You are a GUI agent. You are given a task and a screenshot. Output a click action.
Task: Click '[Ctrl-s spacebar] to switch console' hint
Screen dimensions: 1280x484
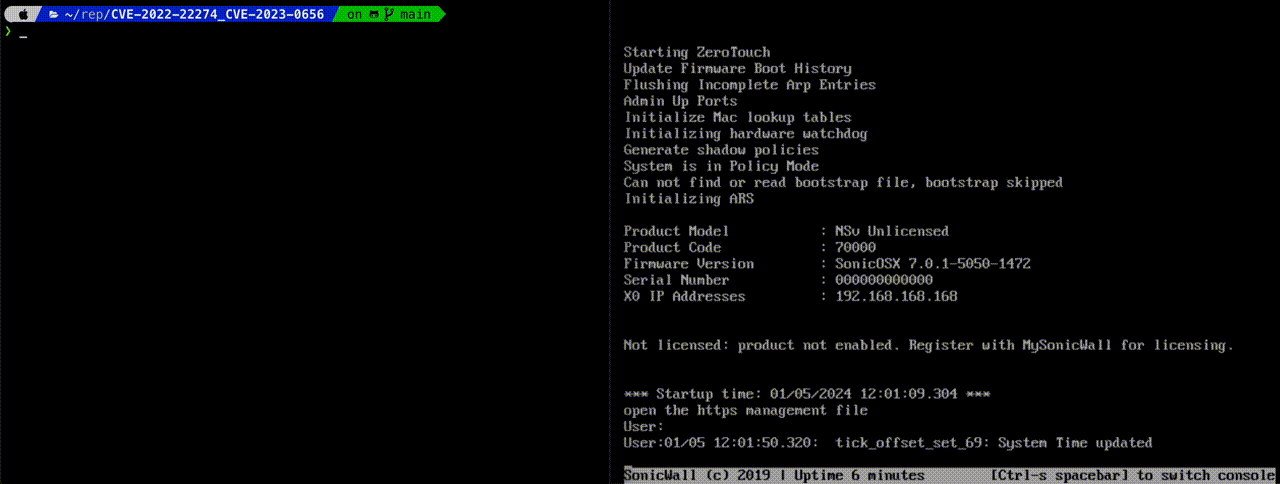coord(1132,475)
